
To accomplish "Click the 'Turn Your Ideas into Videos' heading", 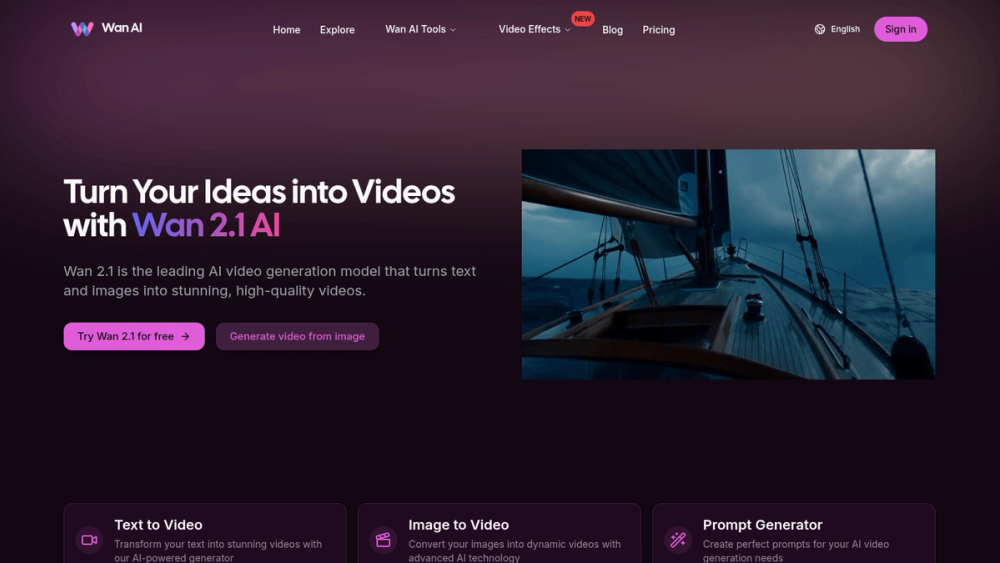I will tap(259, 191).
